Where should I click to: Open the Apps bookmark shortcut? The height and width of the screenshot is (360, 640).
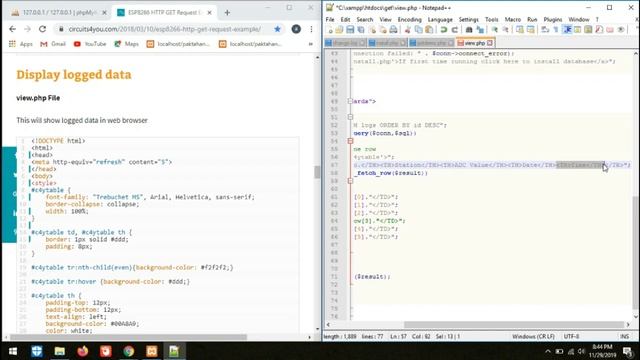pos(21,44)
